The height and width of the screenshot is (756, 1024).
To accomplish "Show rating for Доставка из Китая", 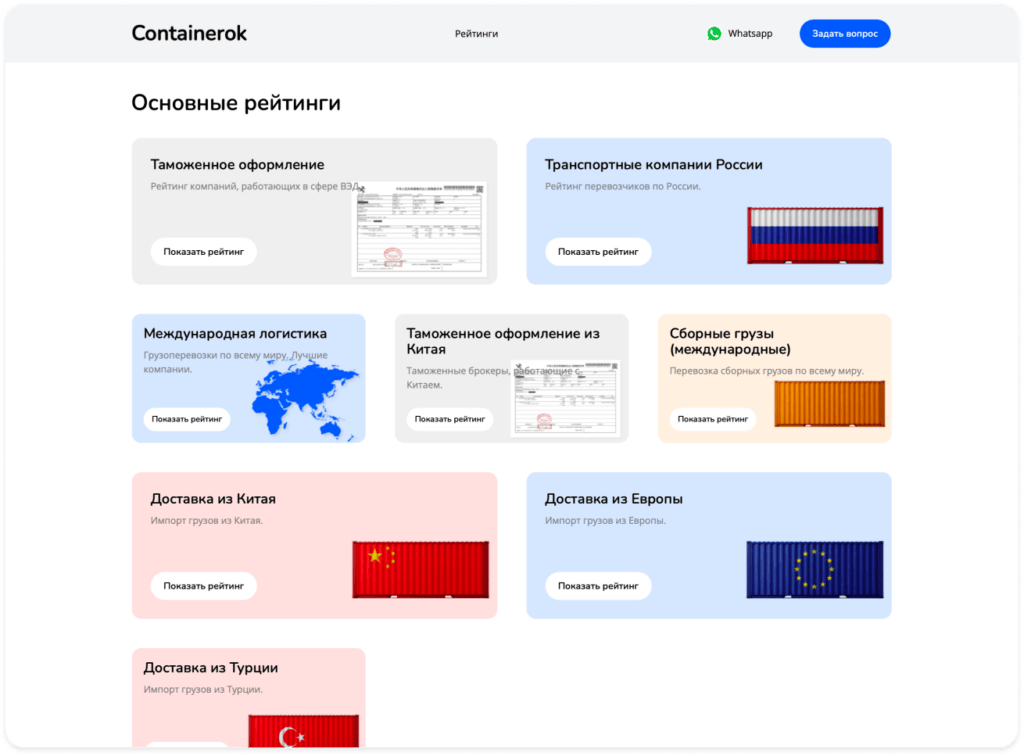I will coord(203,585).
